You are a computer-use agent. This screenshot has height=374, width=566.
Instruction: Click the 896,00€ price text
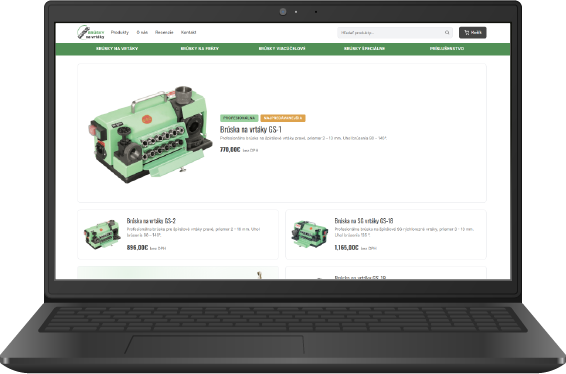(137, 248)
